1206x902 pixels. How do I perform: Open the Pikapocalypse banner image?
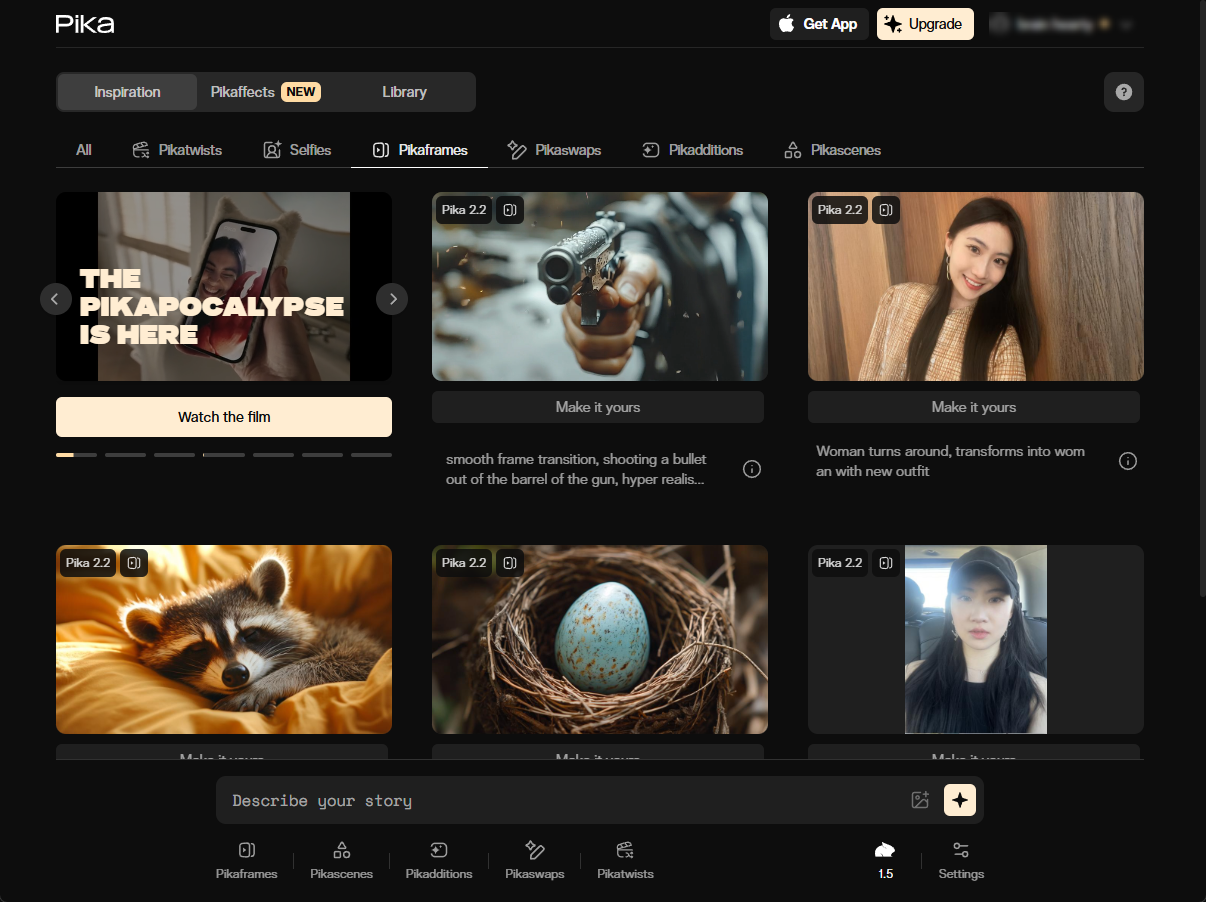click(224, 286)
